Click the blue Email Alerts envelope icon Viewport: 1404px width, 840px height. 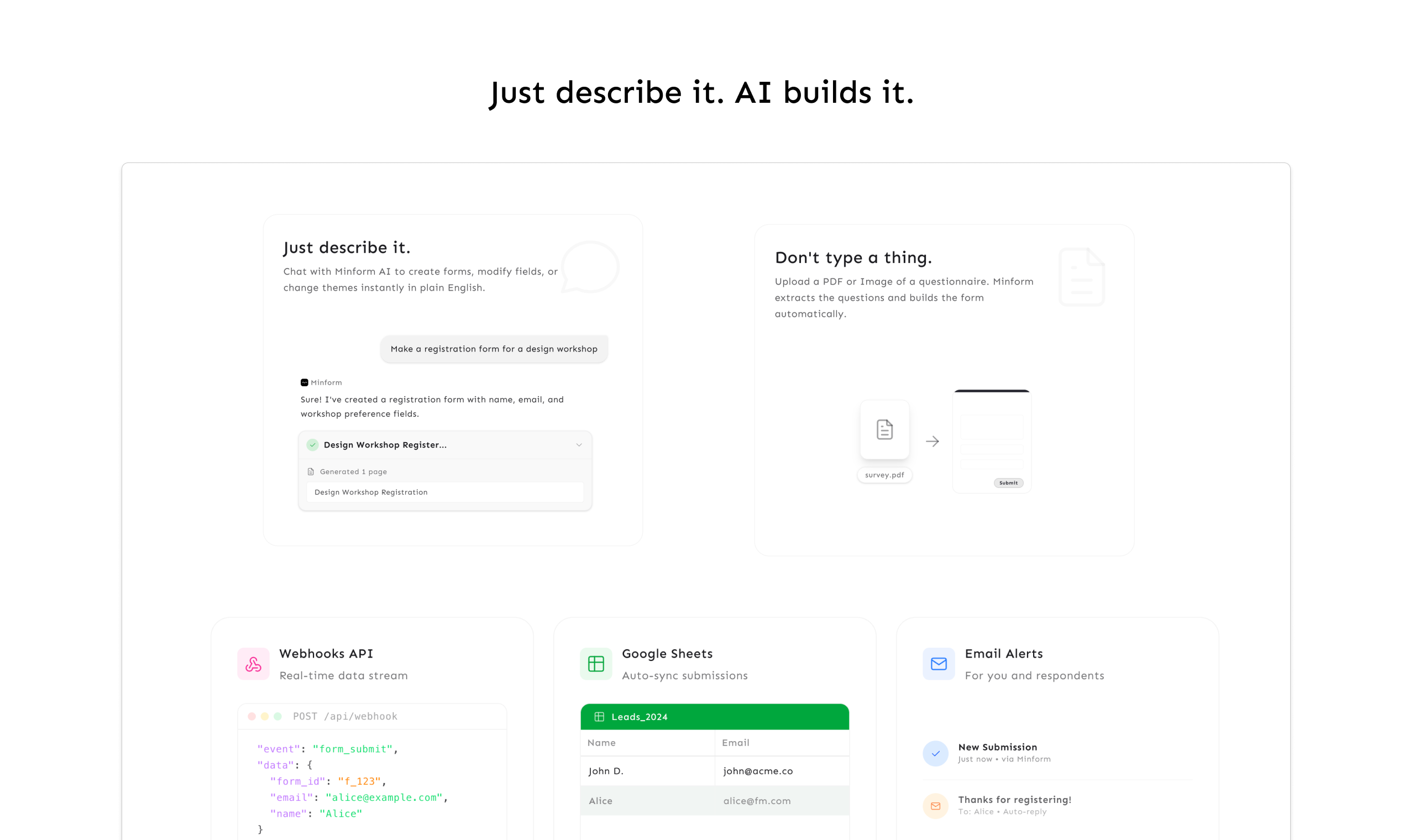[x=938, y=663]
